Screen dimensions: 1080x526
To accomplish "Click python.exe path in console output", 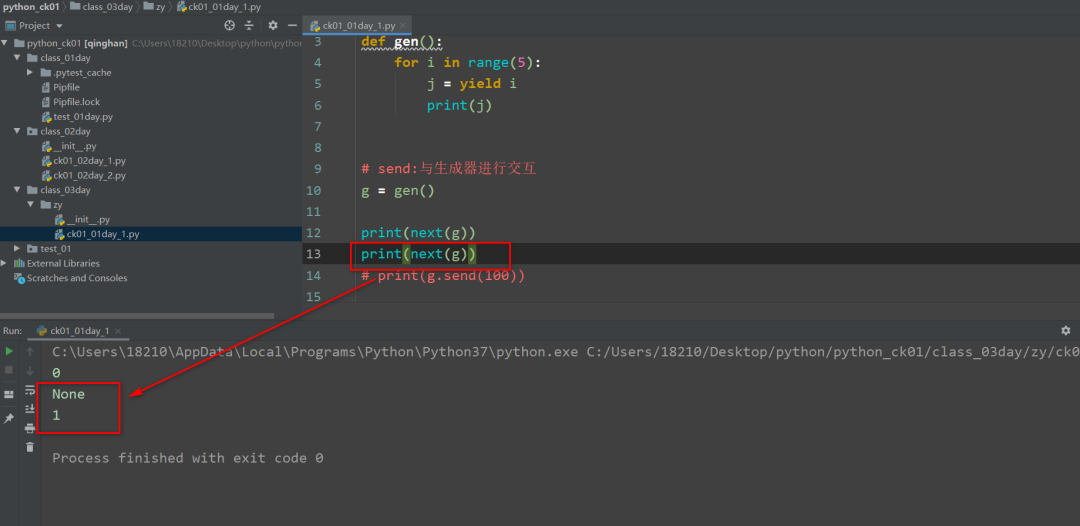I will click(x=316, y=352).
